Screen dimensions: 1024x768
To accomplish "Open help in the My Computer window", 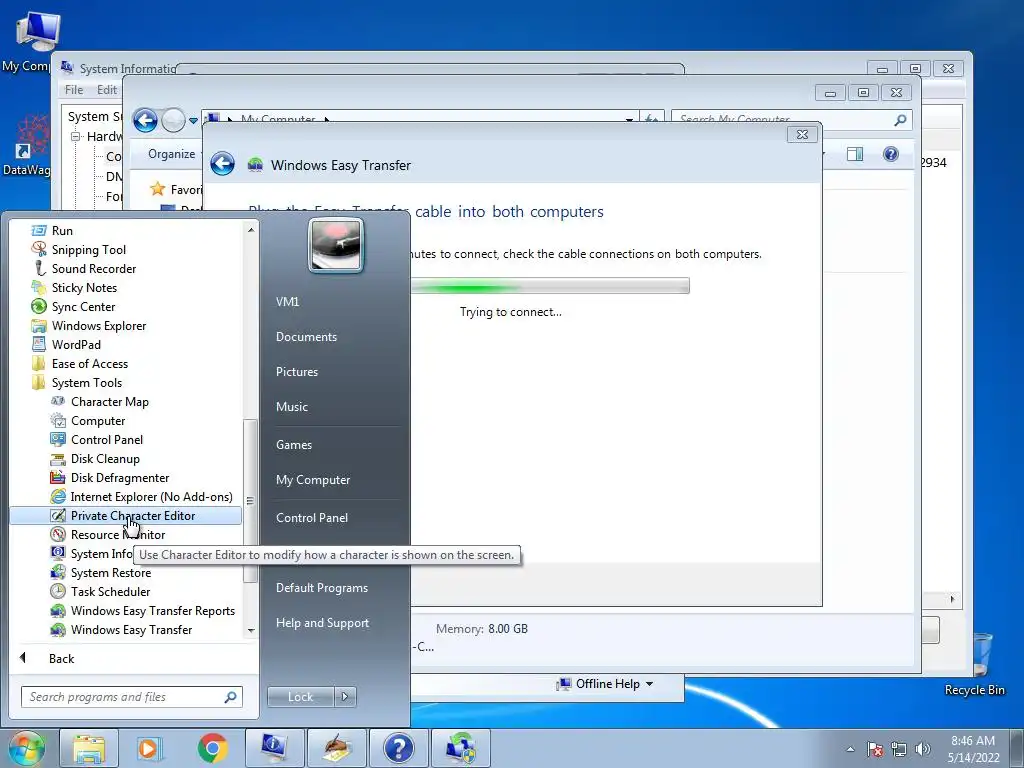I will pos(891,154).
